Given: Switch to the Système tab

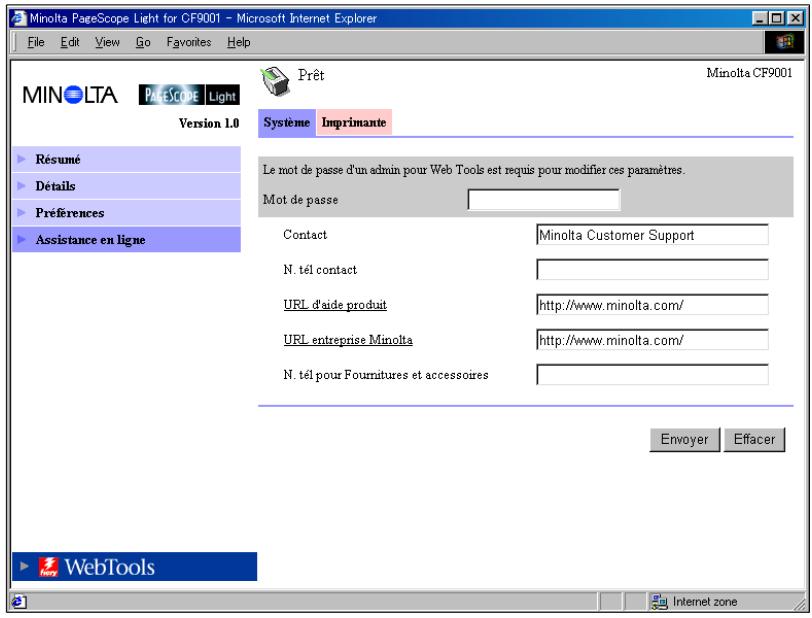Looking at the screenshot, I should tap(287, 123).
